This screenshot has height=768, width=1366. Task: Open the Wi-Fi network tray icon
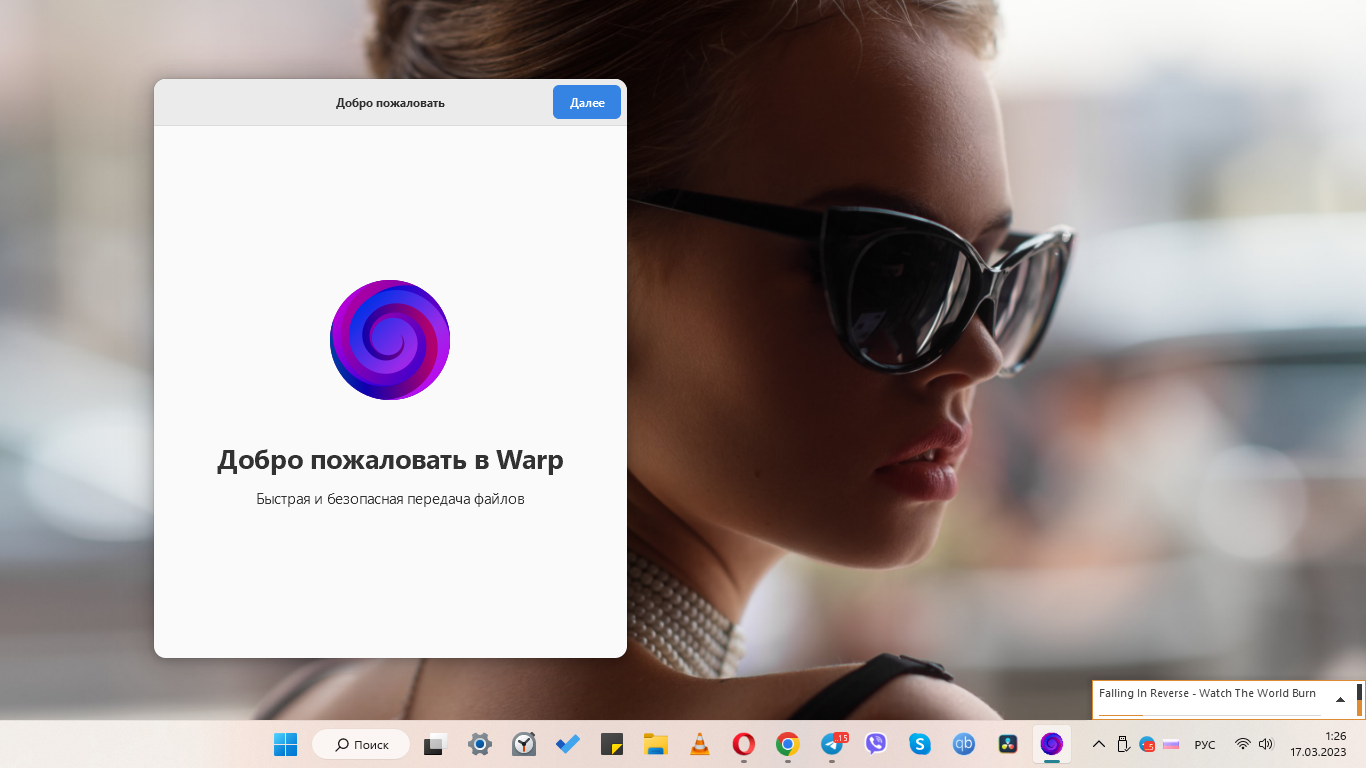(x=1243, y=744)
